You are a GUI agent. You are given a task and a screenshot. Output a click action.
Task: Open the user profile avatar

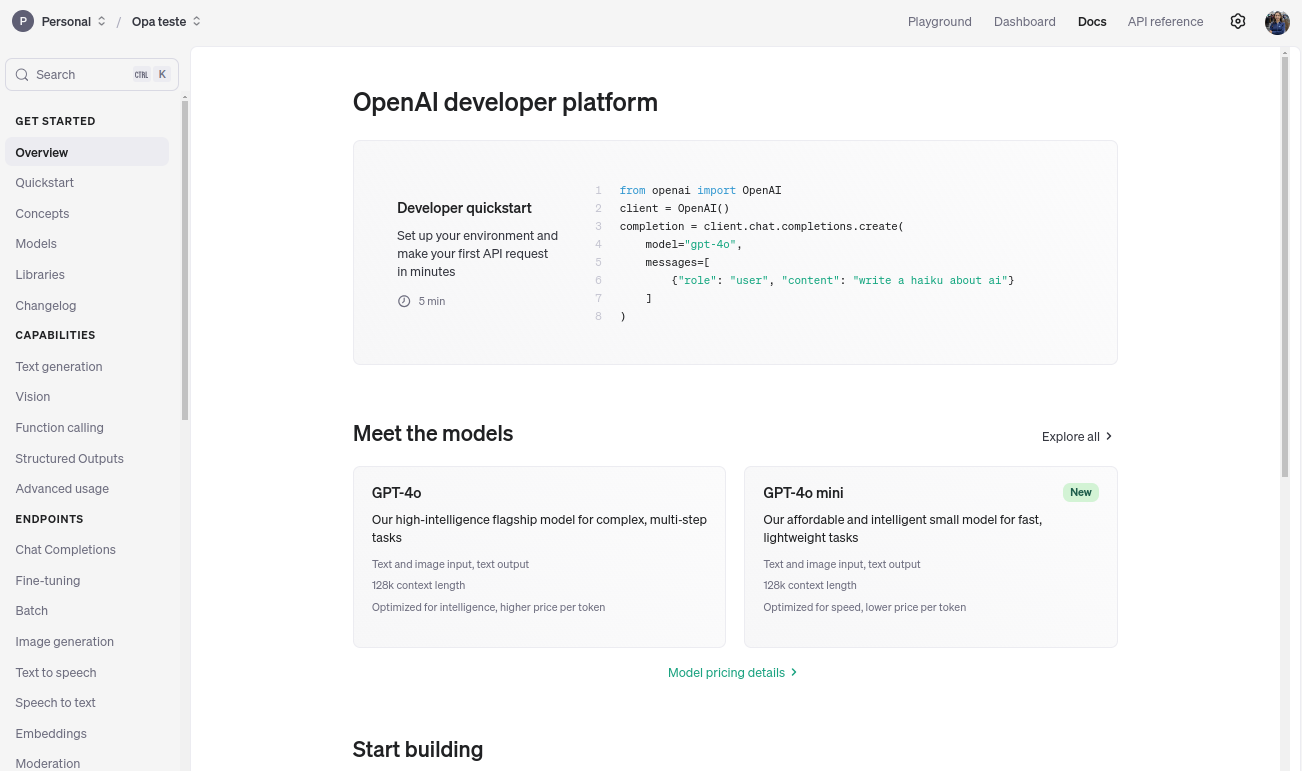click(x=1277, y=22)
